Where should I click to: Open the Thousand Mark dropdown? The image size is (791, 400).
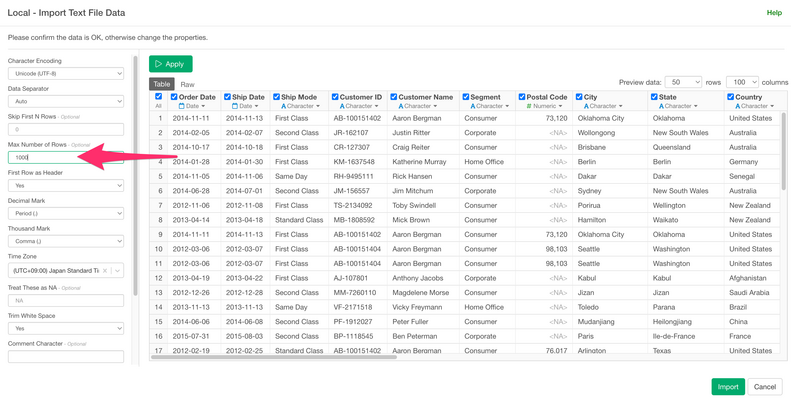click(x=66, y=242)
